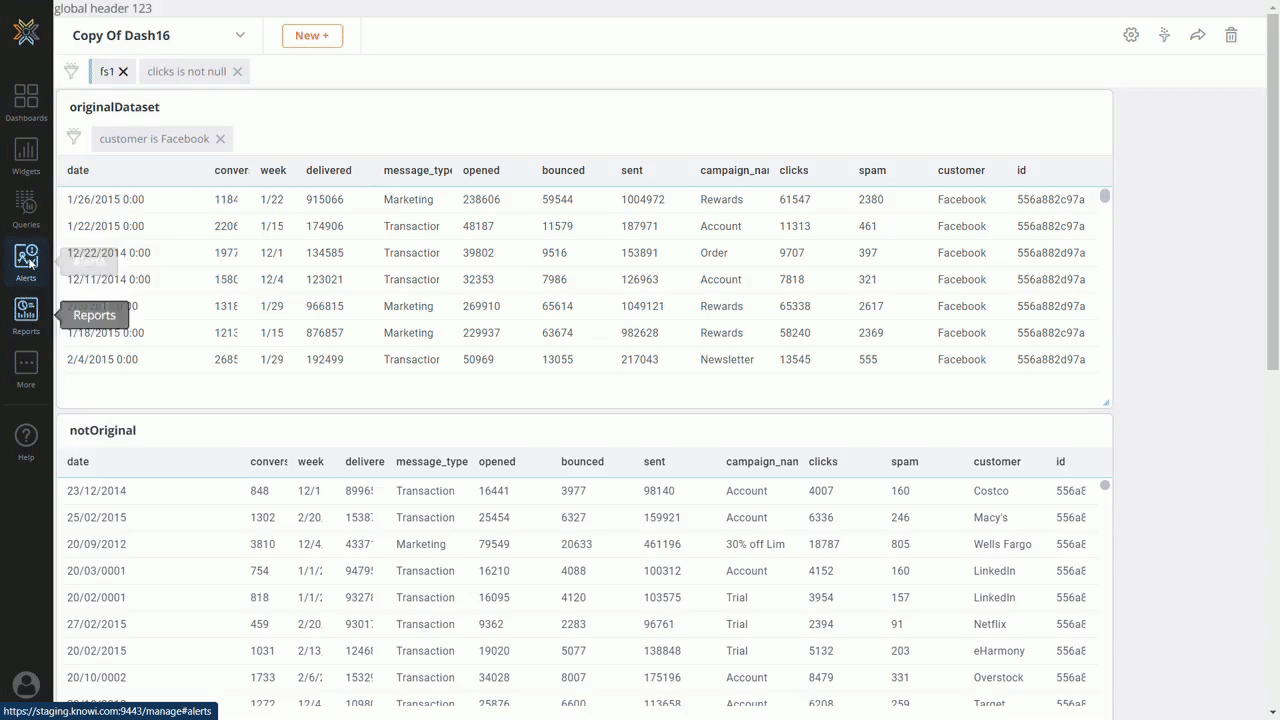This screenshot has width=1280, height=720.
Task: Open Queries in the sidebar
Action: click(x=26, y=210)
